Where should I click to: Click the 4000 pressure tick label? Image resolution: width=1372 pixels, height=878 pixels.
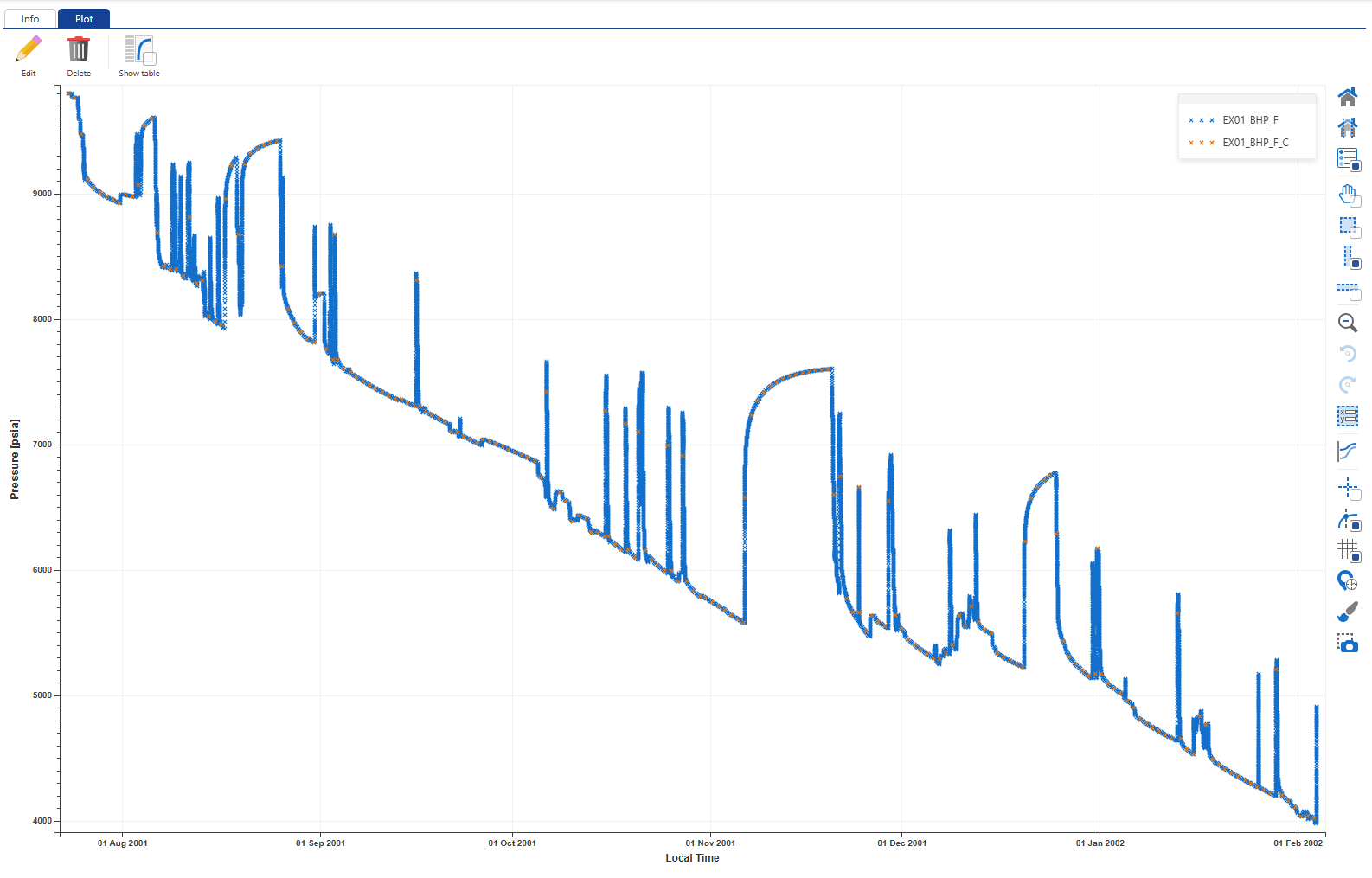(x=42, y=821)
